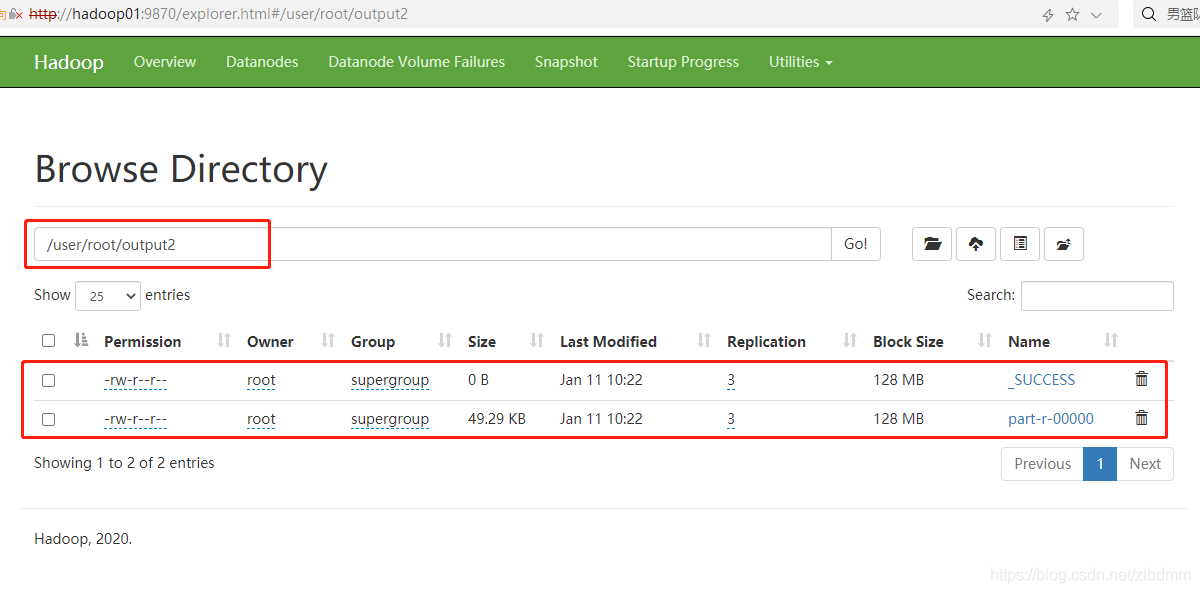
Task: Click the Hadoop brand link
Action: click(69, 62)
